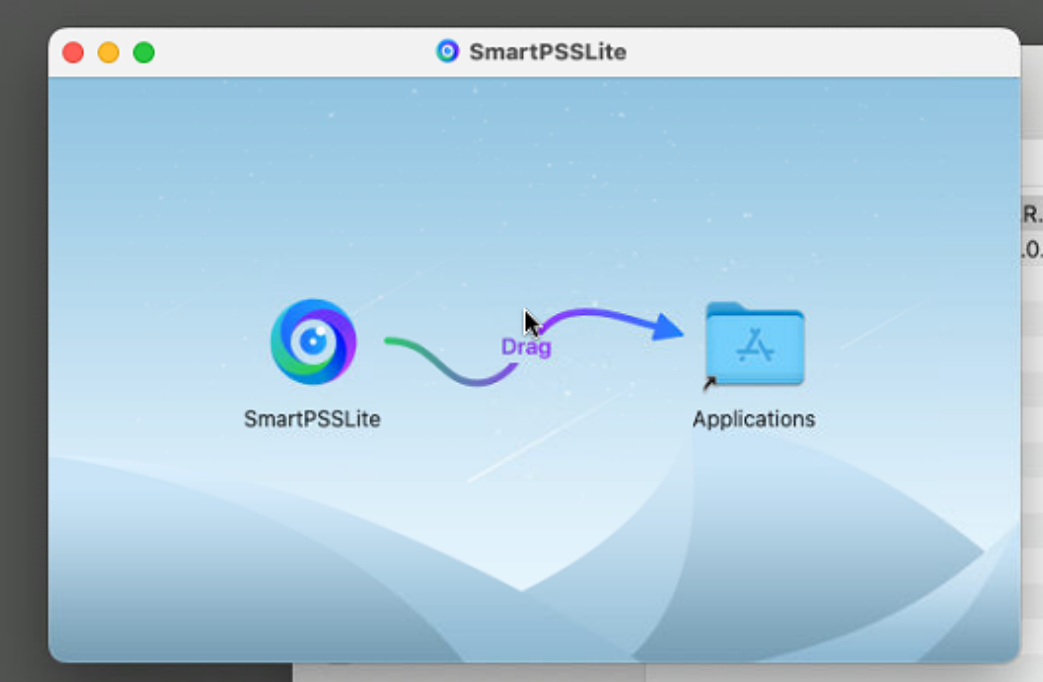Viewport: 1043px width, 682px height.
Task: Close the SmartPSSLite installer window
Action: [x=73, y=53]
